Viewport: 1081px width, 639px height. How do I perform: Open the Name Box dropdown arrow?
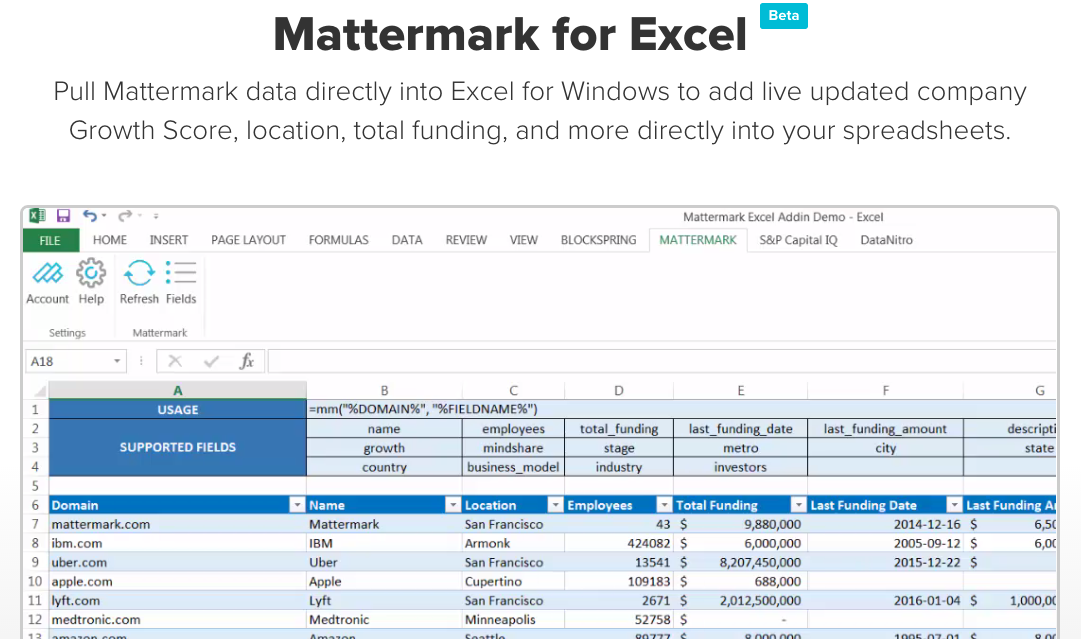[x=117, y=361]
